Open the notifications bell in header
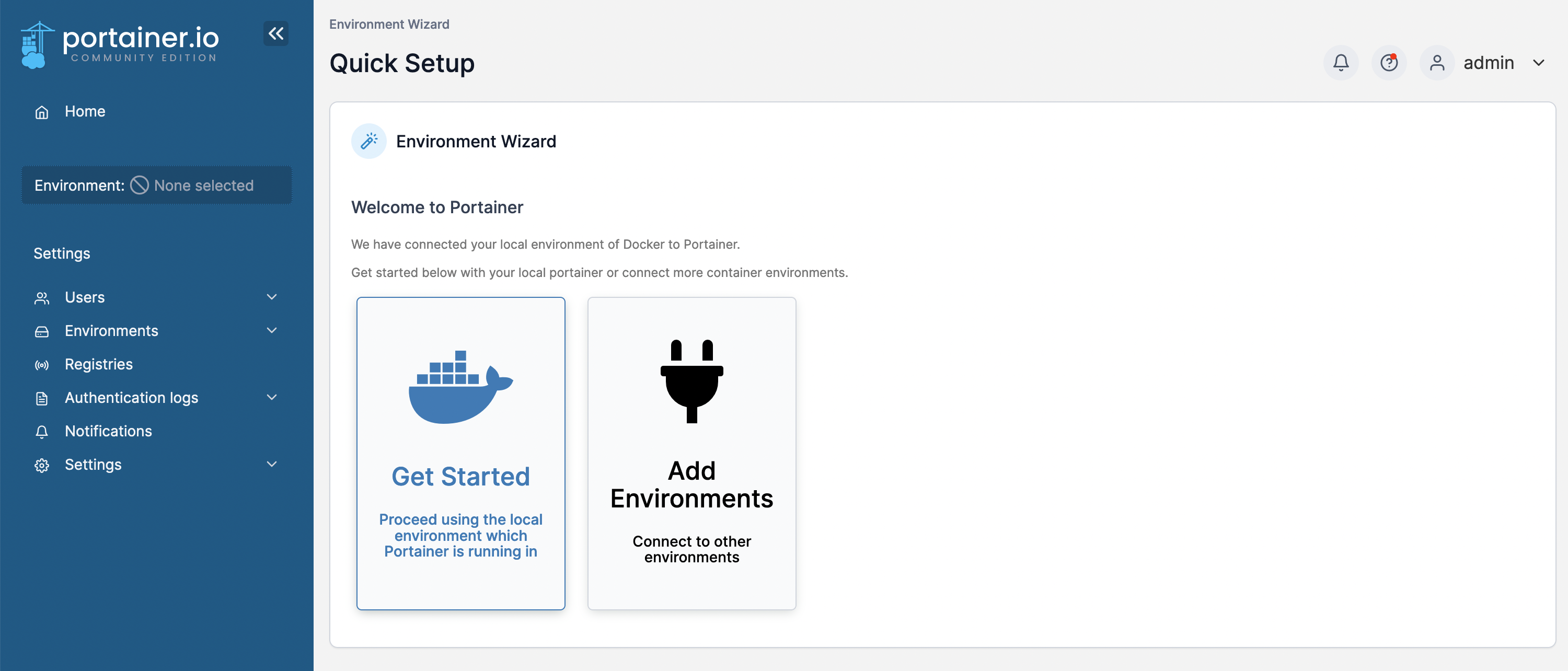The height and width of the screenshot is (671, 1568). pyautogui.click(x=1340, y=63)
